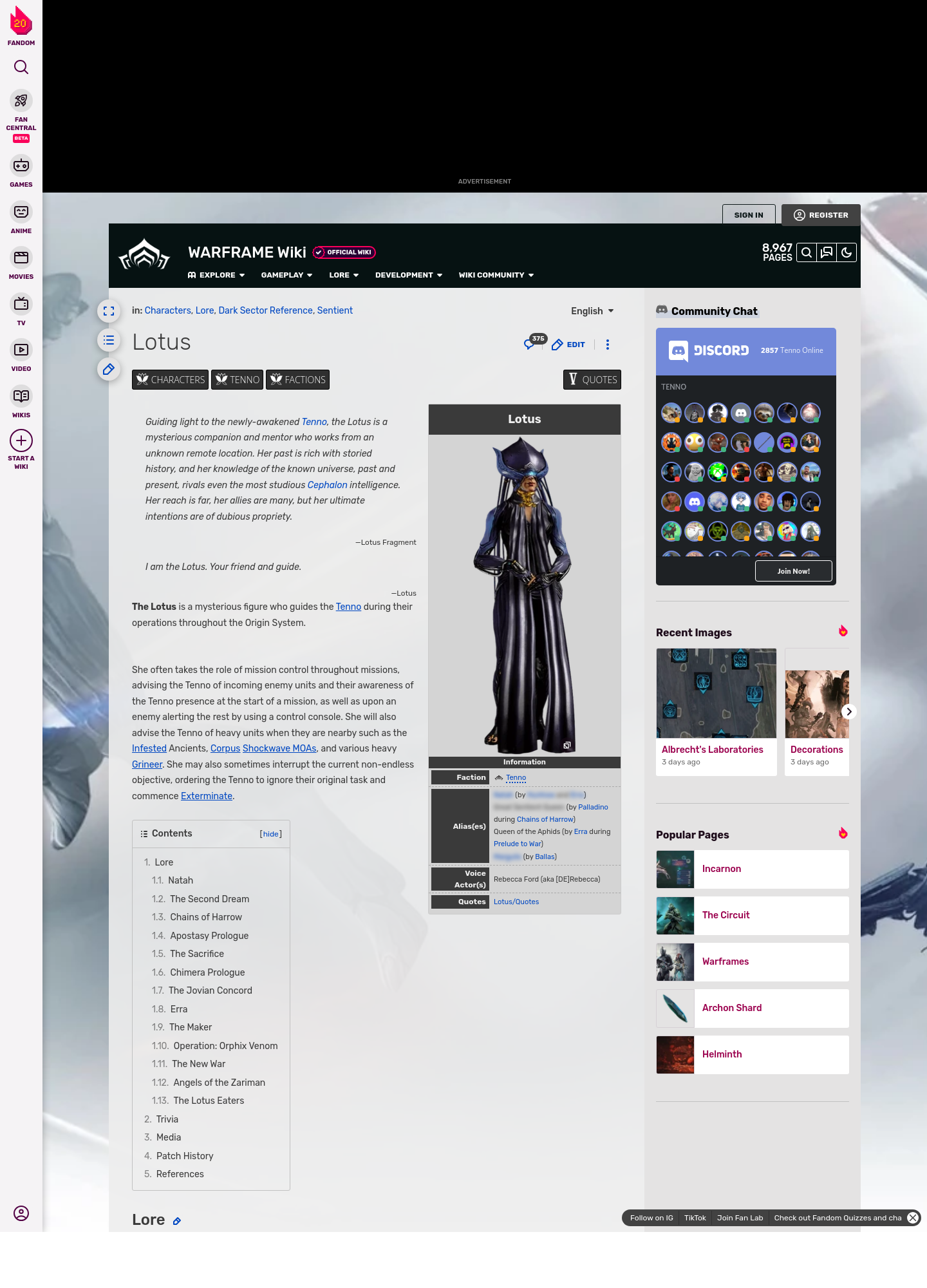Image resolution: width=927 pixels, height=1288 pixels.
Task: Open the wiki Discuss speech-bubble icon
Action: coord(827,252)
